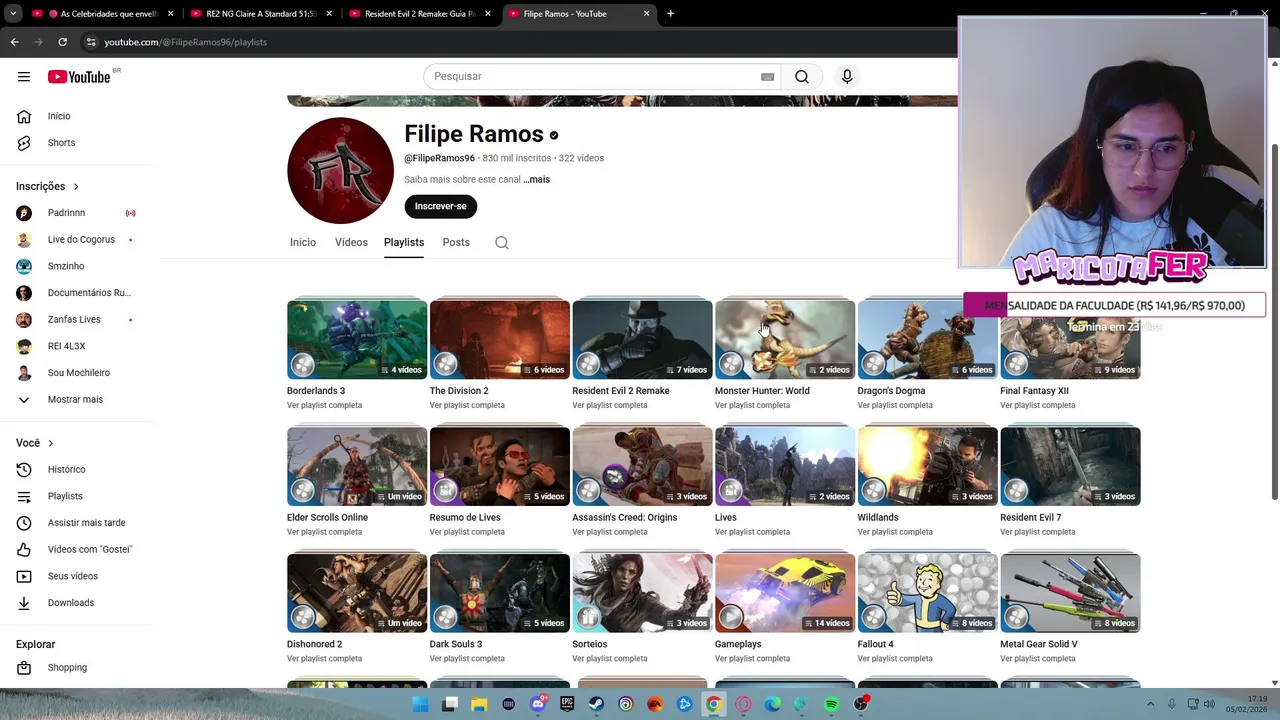The height and width of the screenshot is (720, 1280).
Task: Open The Division 2 playlist thumbnail
Action: (x=500, y=339)
